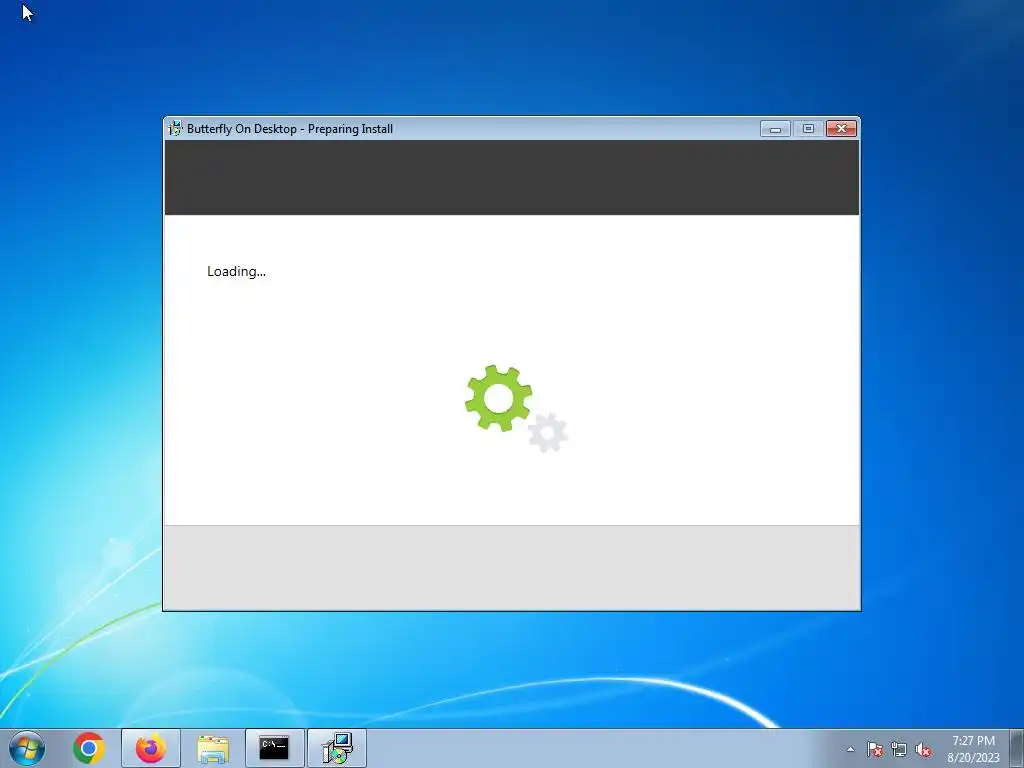Click the Butterfly On Desktop title icon
The height and width of the screenshot is (768, 1024).
[175, 129]
